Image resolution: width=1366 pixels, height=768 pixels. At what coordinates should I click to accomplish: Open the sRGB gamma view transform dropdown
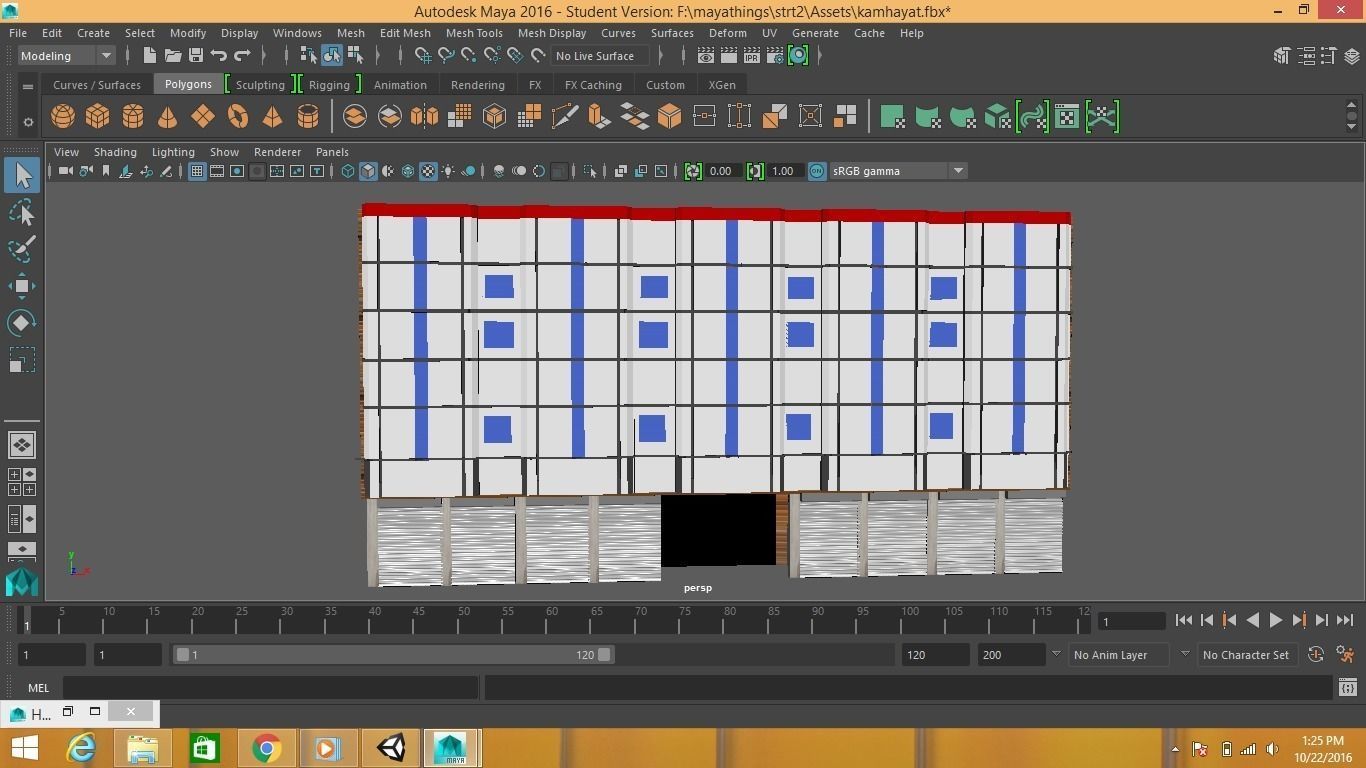(x=898, y=171)
